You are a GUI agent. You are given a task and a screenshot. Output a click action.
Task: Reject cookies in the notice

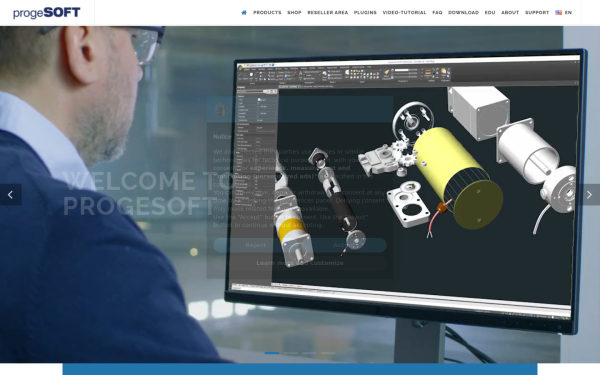click(x=256, y=245)
